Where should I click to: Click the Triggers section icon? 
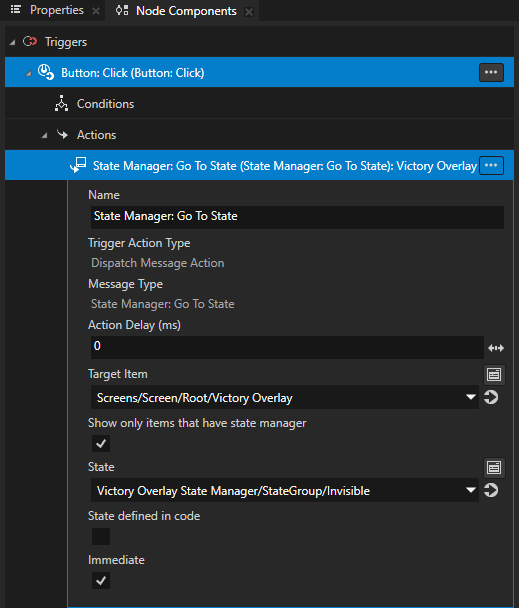tap(30, 41)
